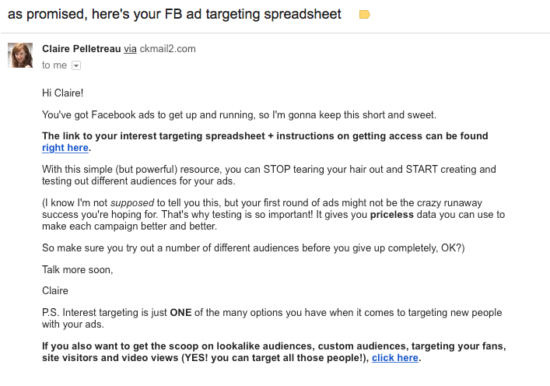
Task: Click the bold sentence about interest targeting spreadsheet
Action: point(265,142)
